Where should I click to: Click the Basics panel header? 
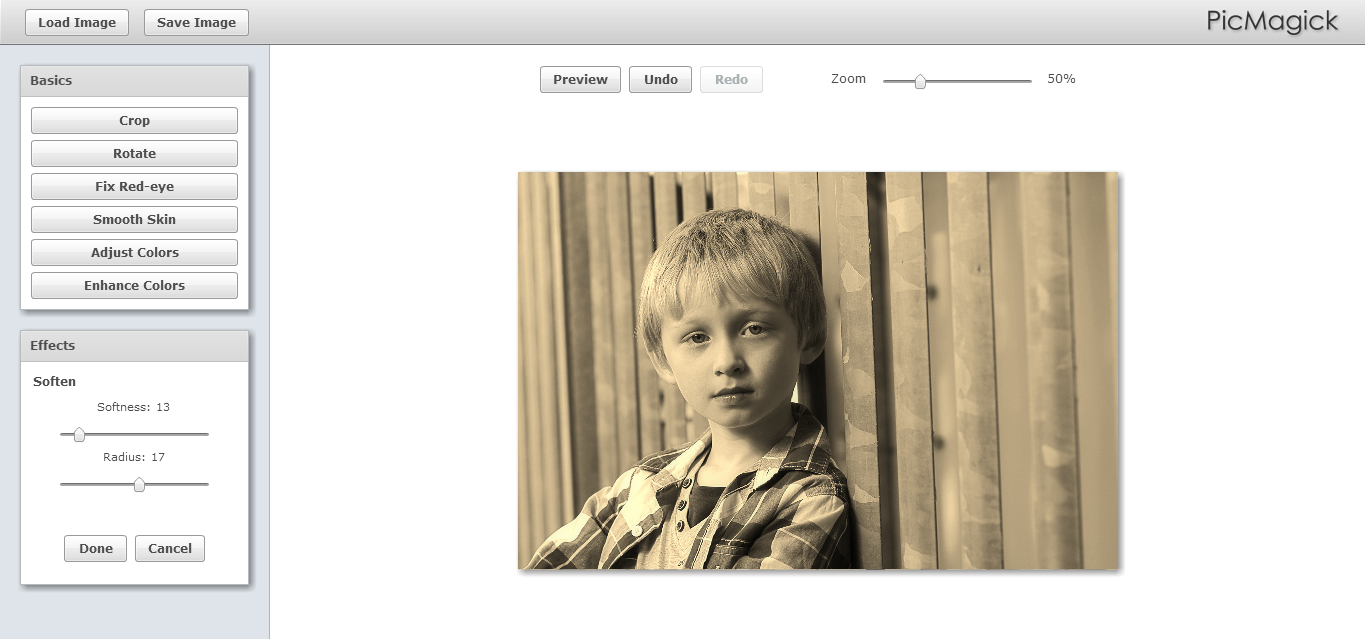click(134, 81)
